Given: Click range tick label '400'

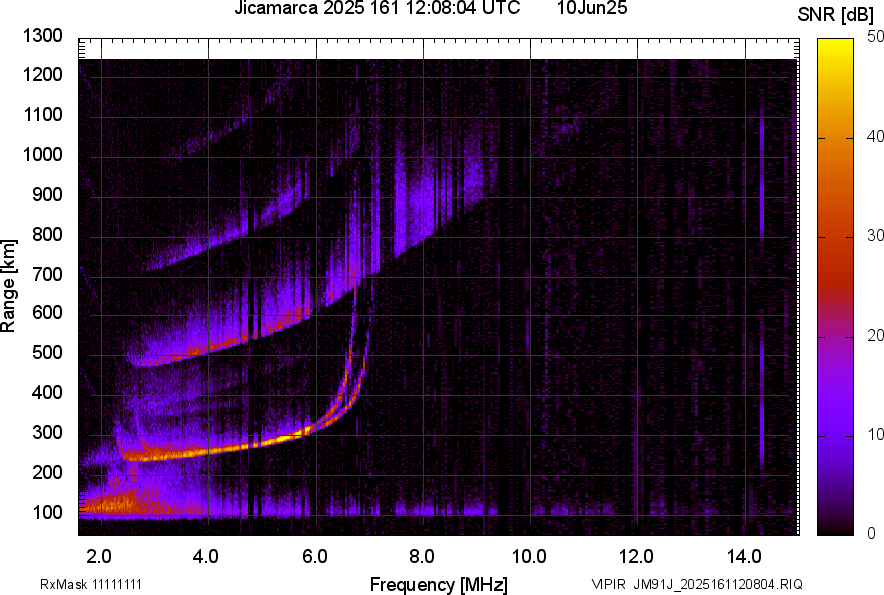Looking at the screenshot, I should click(47, 392).
